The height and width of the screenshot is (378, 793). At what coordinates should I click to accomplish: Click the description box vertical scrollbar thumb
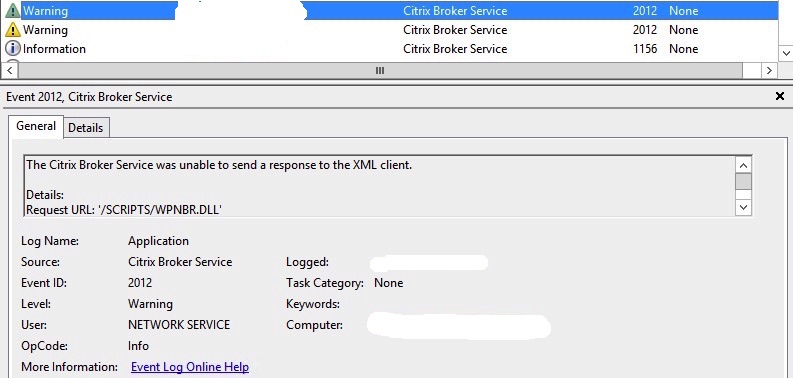pos(743,181)
